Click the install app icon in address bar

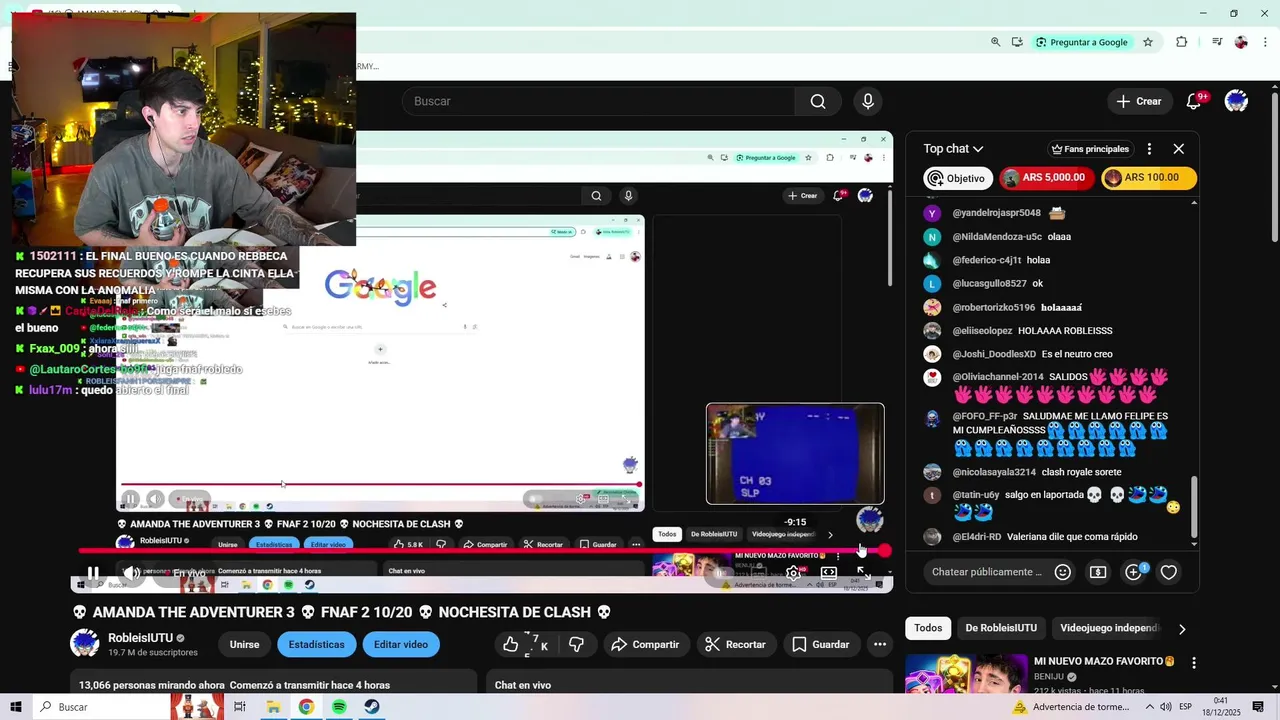tap(1017, 42)
